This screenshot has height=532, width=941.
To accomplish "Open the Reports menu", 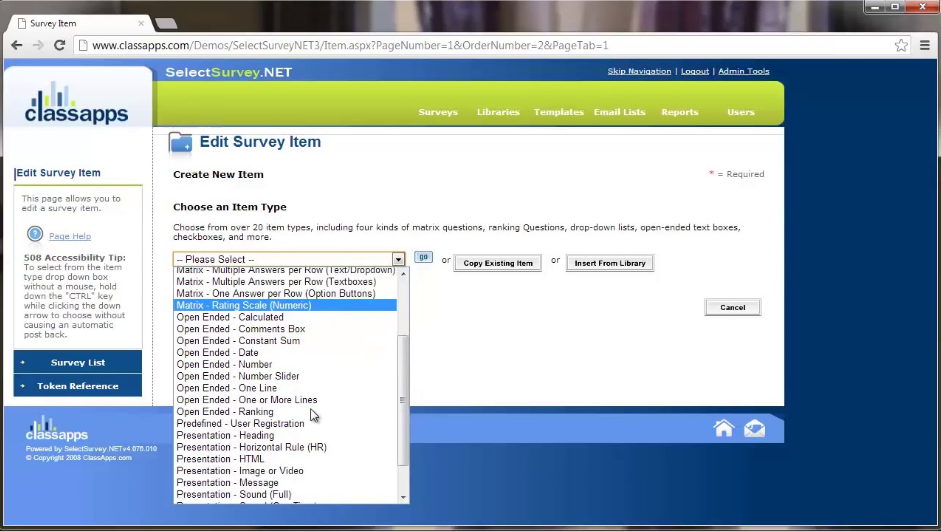I will pyautogui.click(x=679, y=112).
